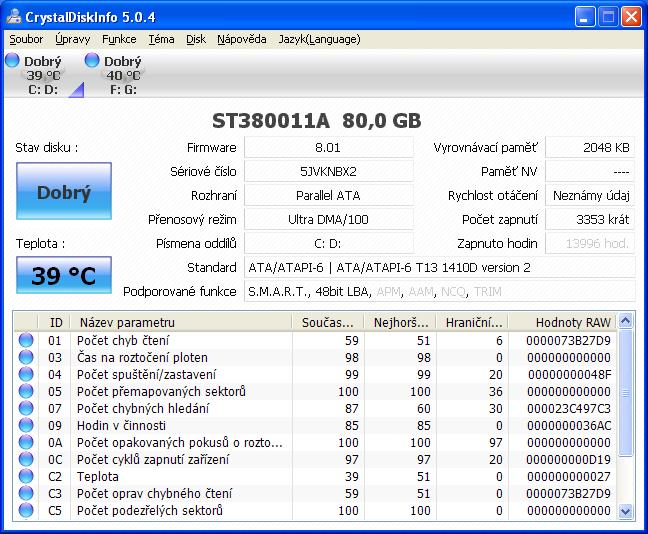Click status orb of Hodin v činnosti row

click(x=26, y=425)
